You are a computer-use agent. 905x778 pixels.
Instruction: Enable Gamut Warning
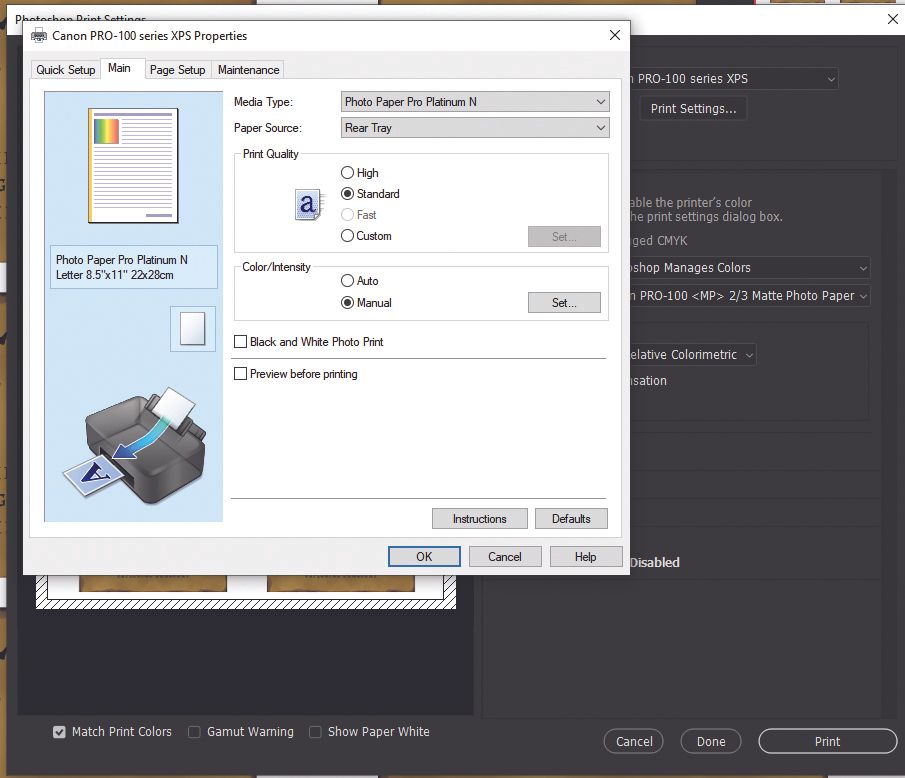(193, 732)
